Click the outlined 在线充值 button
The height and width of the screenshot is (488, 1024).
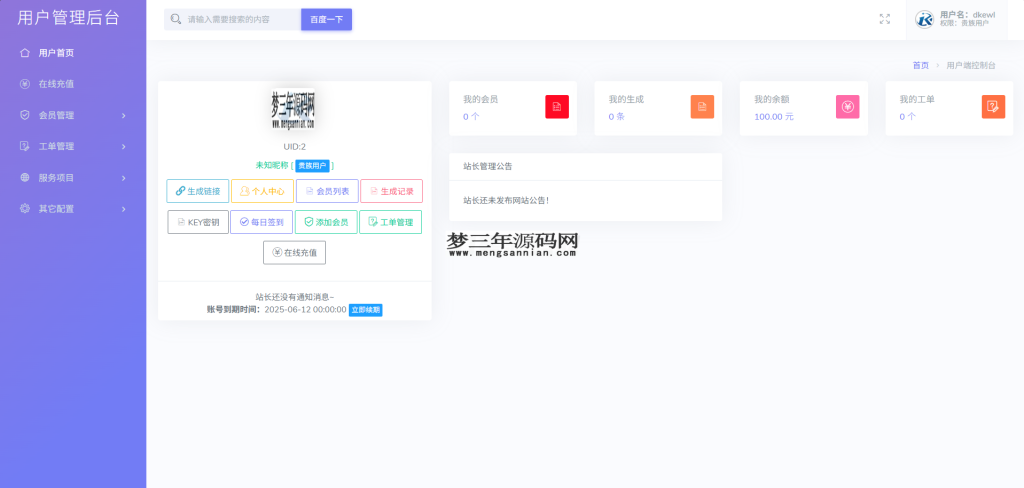coord(295,253)
